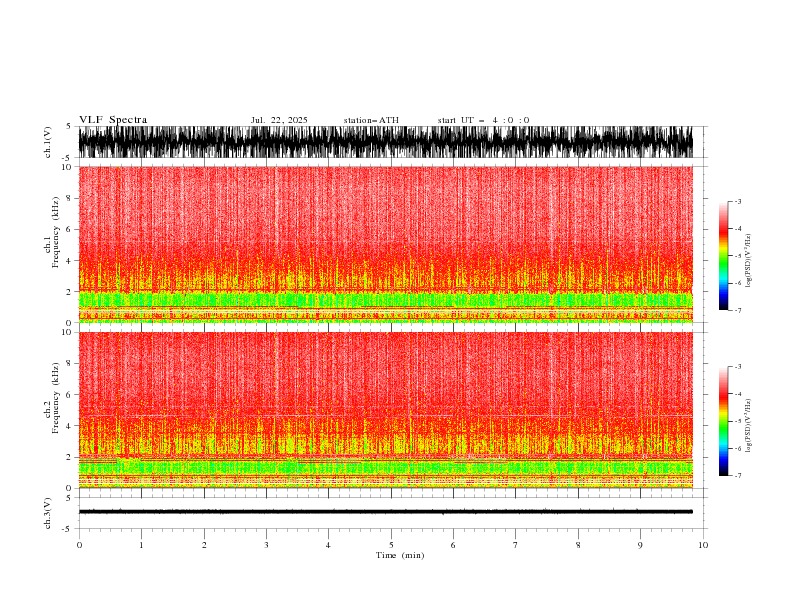
Task: Click the "6" kHz tick on ch.1 axis
Action: coord(69,229)
